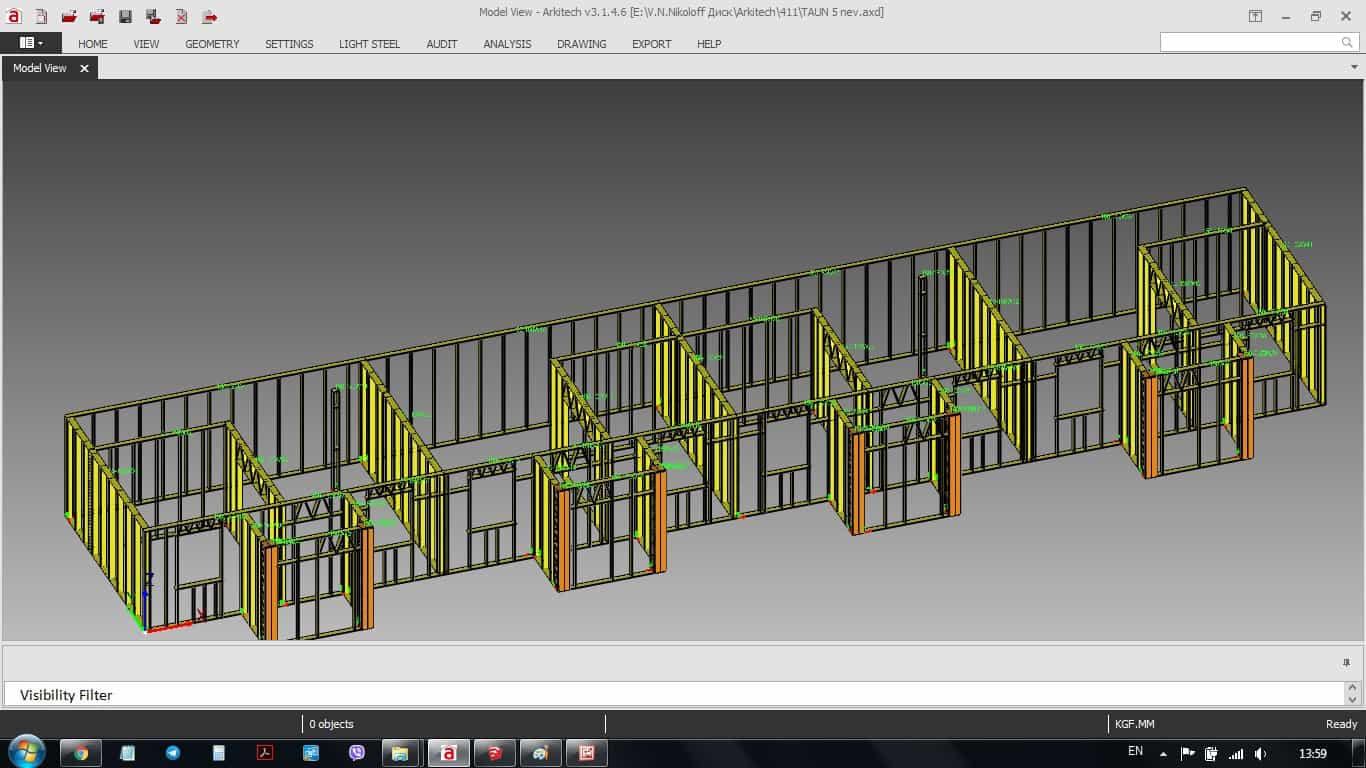This screenshot has width=1366, height=768.
Task: Click the Save As icon in quick toolbar
Action: [x=153, y=16]
